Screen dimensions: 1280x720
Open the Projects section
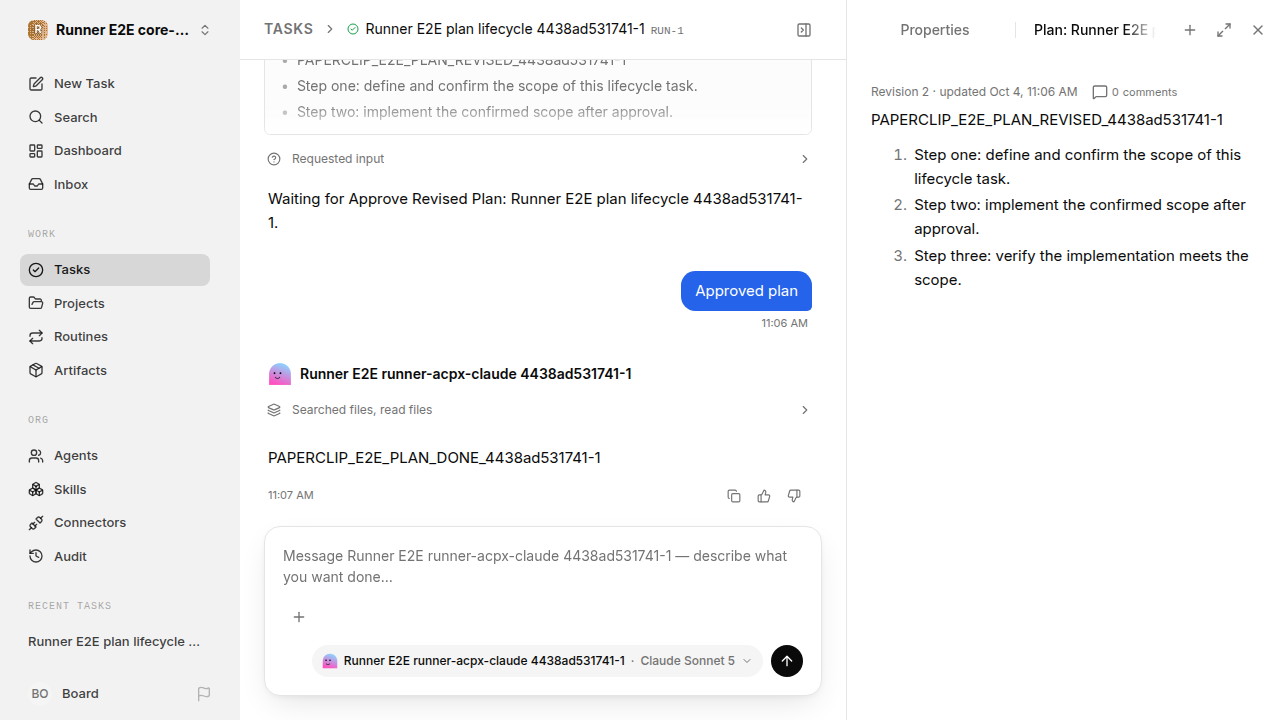pos(115,303)
